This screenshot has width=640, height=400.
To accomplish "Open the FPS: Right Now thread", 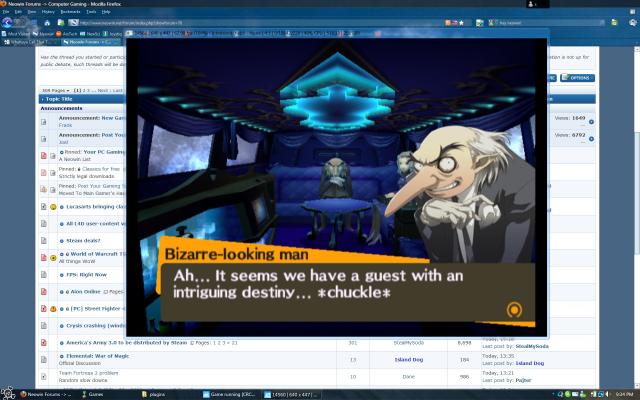I will [x=87, y=275].
